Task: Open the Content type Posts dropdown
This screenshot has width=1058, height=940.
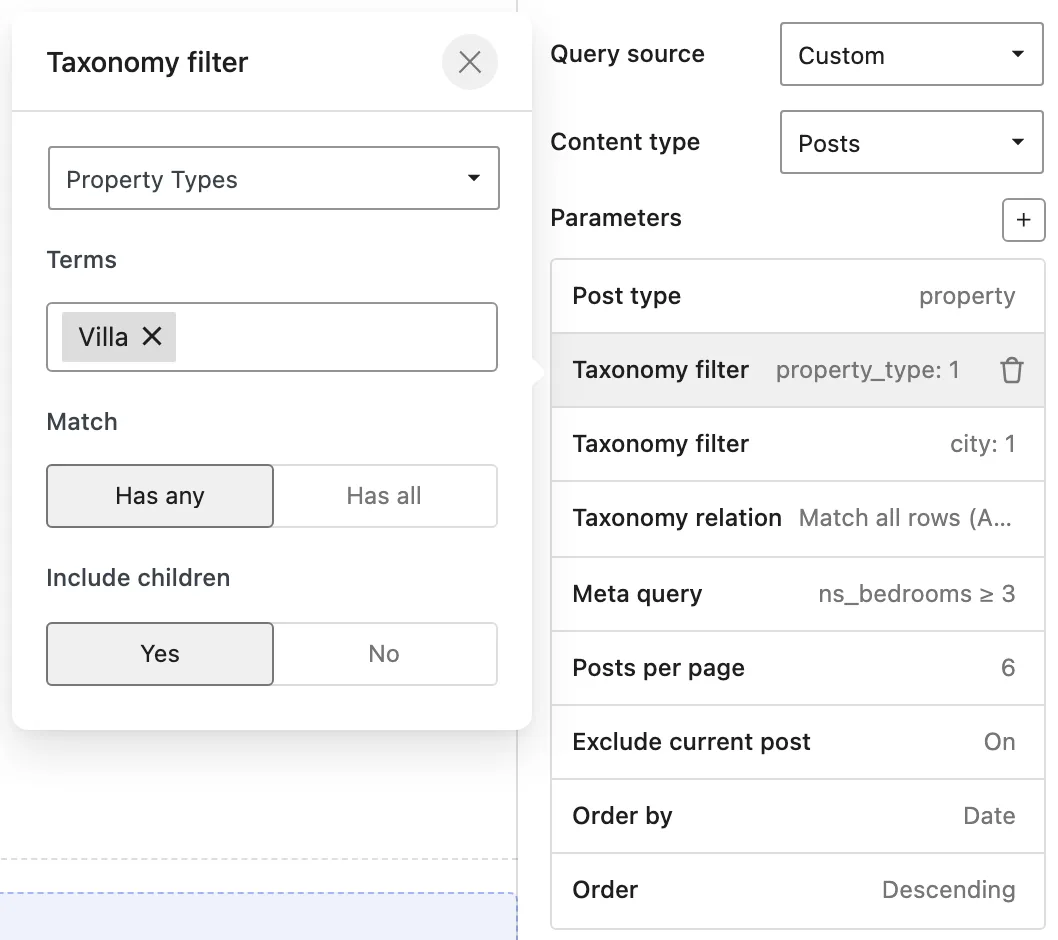Action: (x=912, y=142)
